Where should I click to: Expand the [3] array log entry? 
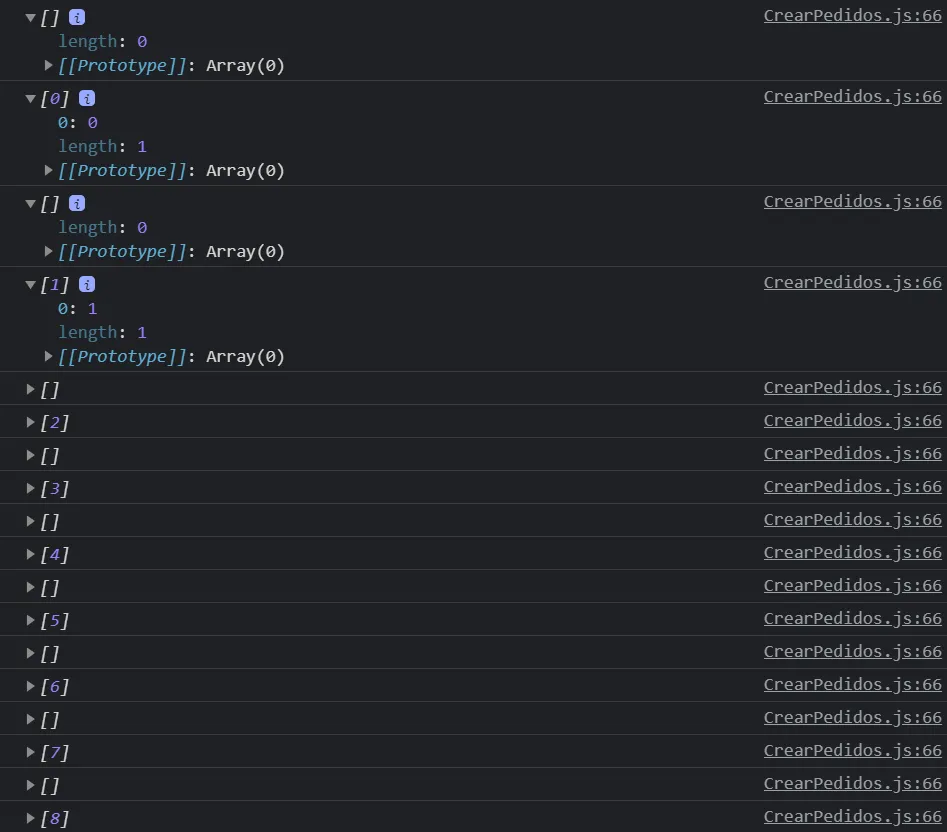30,488
